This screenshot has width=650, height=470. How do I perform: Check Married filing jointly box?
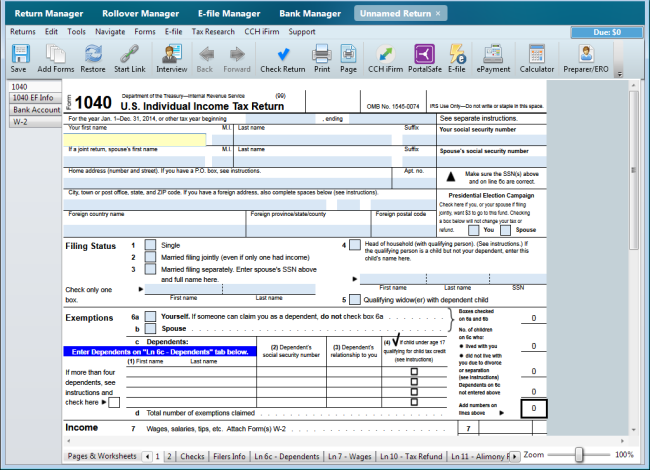pyautogui.click(x=150, y=257)
